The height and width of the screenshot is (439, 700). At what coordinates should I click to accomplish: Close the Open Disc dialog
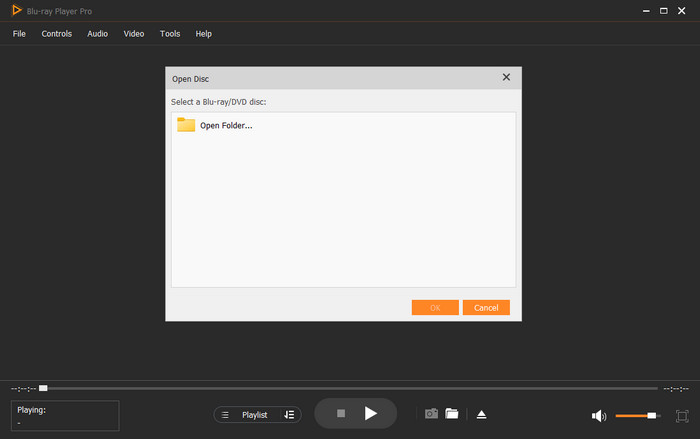tap(506, 77)
